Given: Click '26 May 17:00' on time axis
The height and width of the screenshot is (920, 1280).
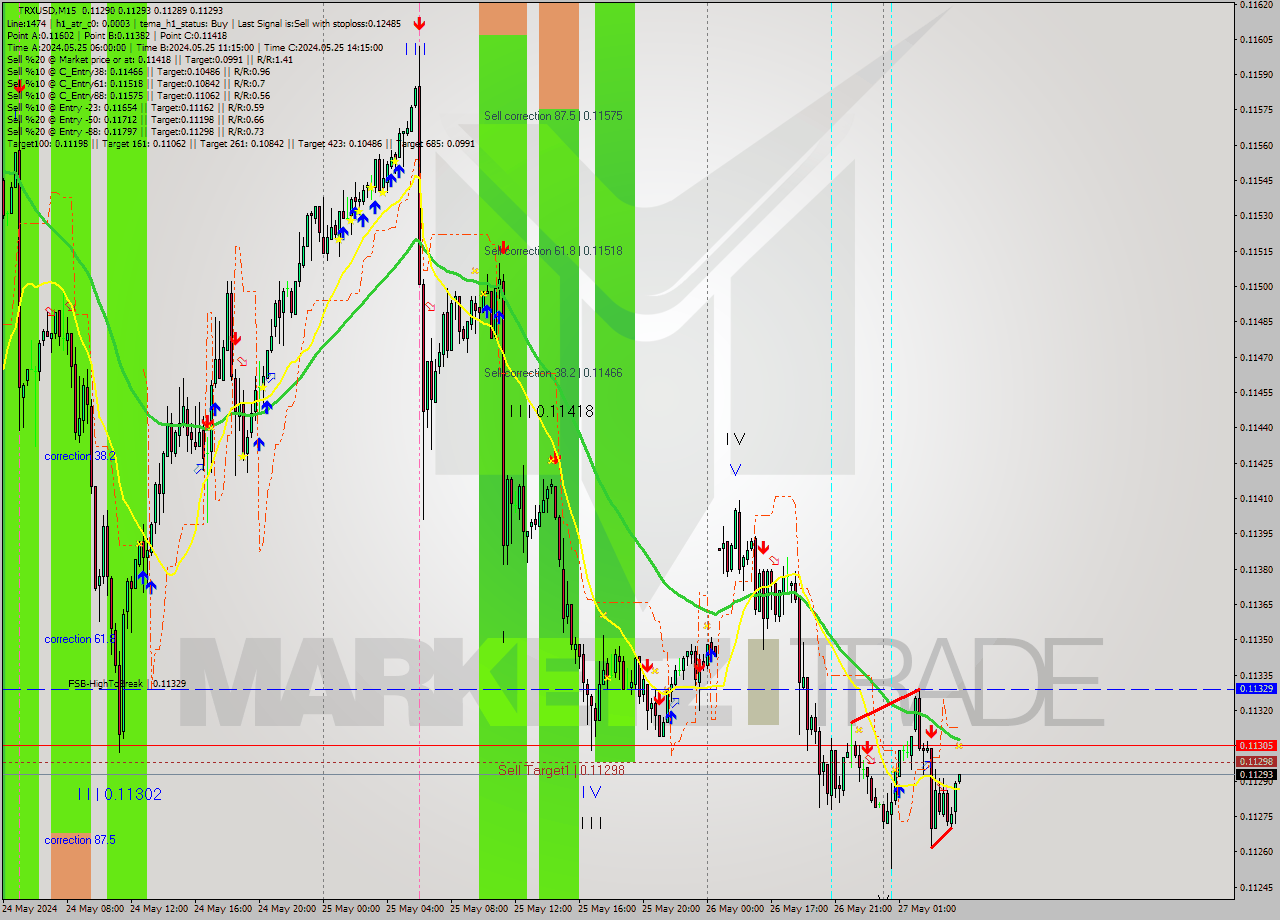Looking at the screenshot, I should (x=799, y=909).
